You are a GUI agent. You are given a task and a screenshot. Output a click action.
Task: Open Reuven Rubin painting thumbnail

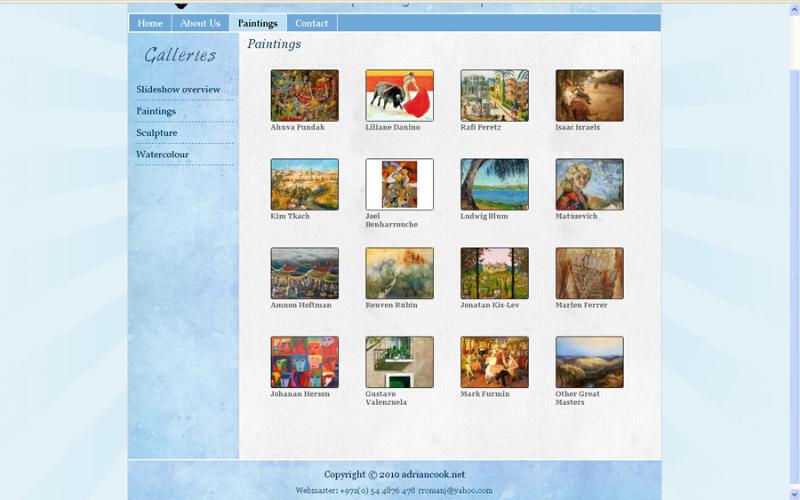(x=399, y=273)
